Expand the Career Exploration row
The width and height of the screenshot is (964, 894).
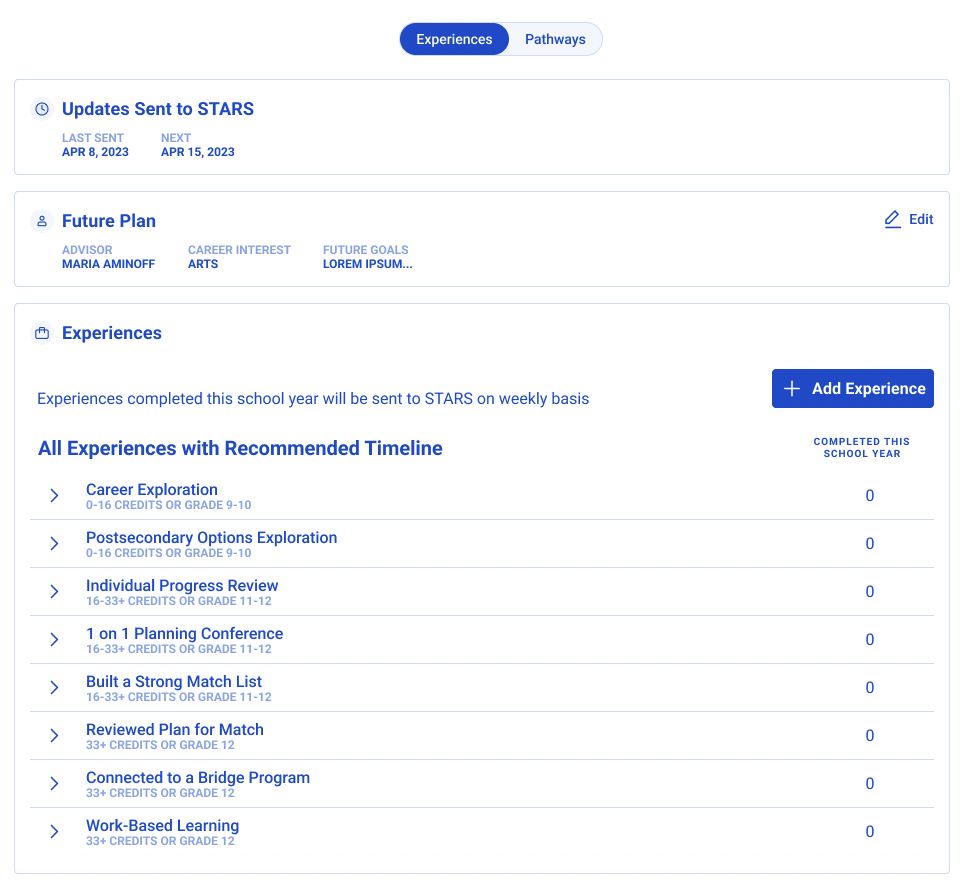(x=55, y=496)
